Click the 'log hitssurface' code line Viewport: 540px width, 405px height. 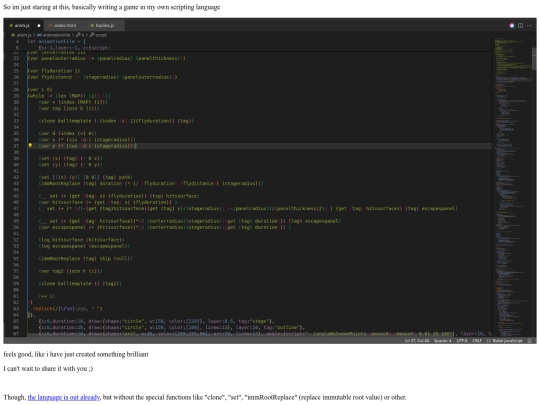pyautogui.click(x=81, y=240)
